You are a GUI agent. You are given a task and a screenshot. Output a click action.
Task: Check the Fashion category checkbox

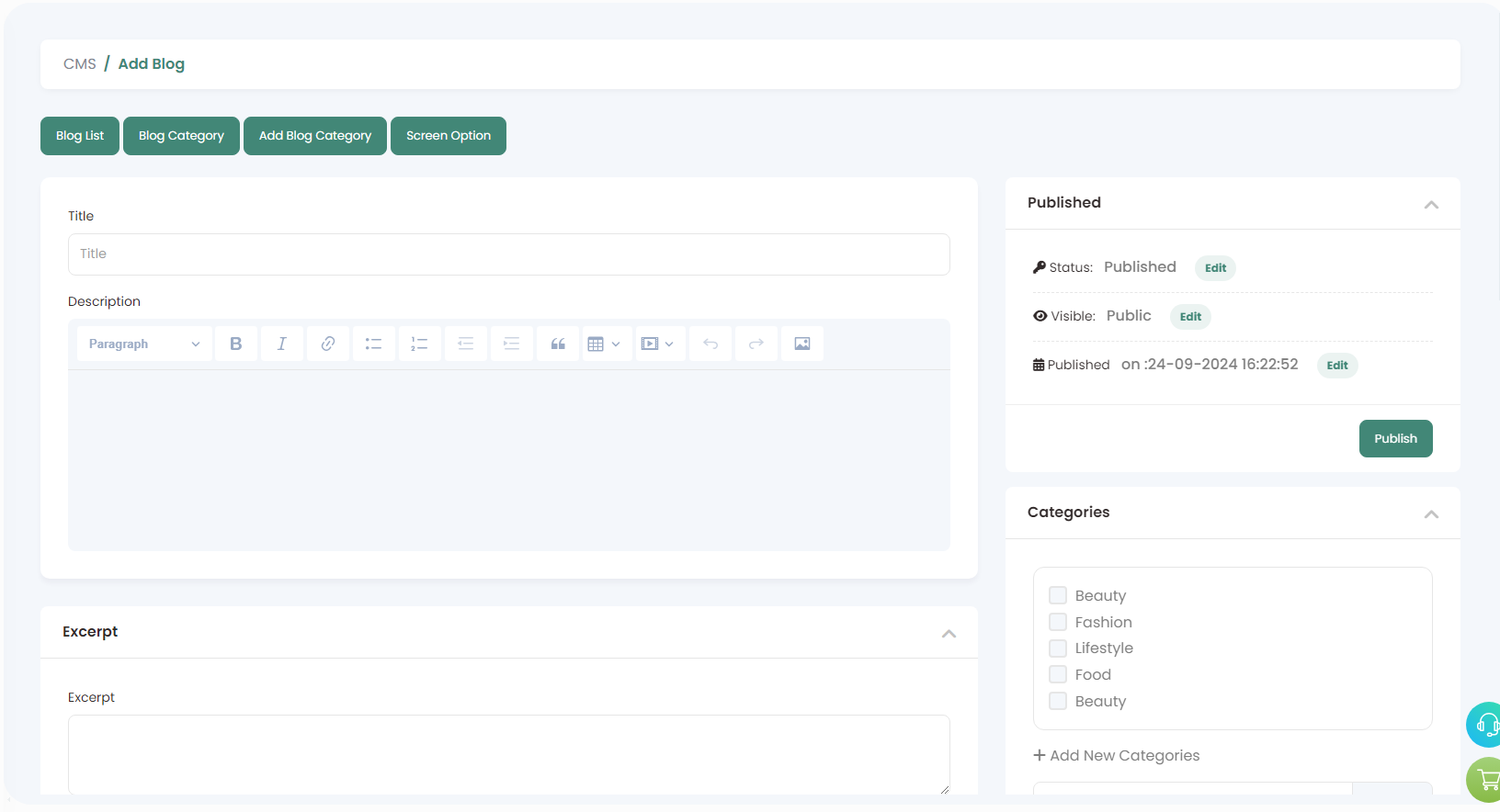click(x=1058, y=622)
